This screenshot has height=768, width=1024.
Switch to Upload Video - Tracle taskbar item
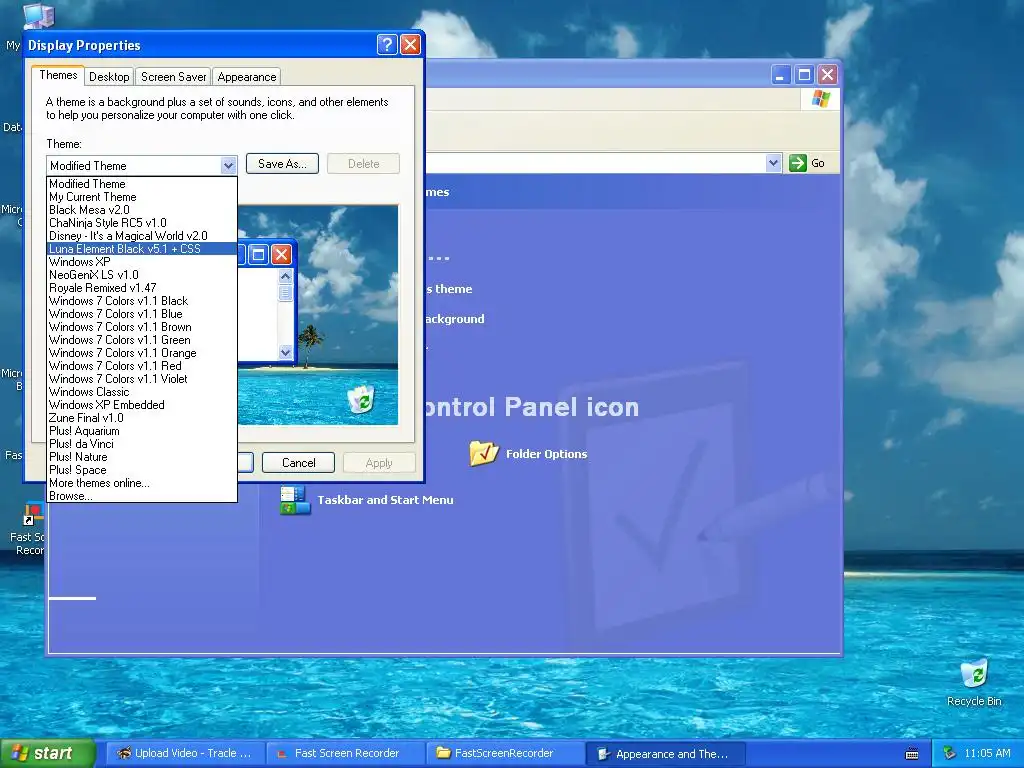coord(185,753)
